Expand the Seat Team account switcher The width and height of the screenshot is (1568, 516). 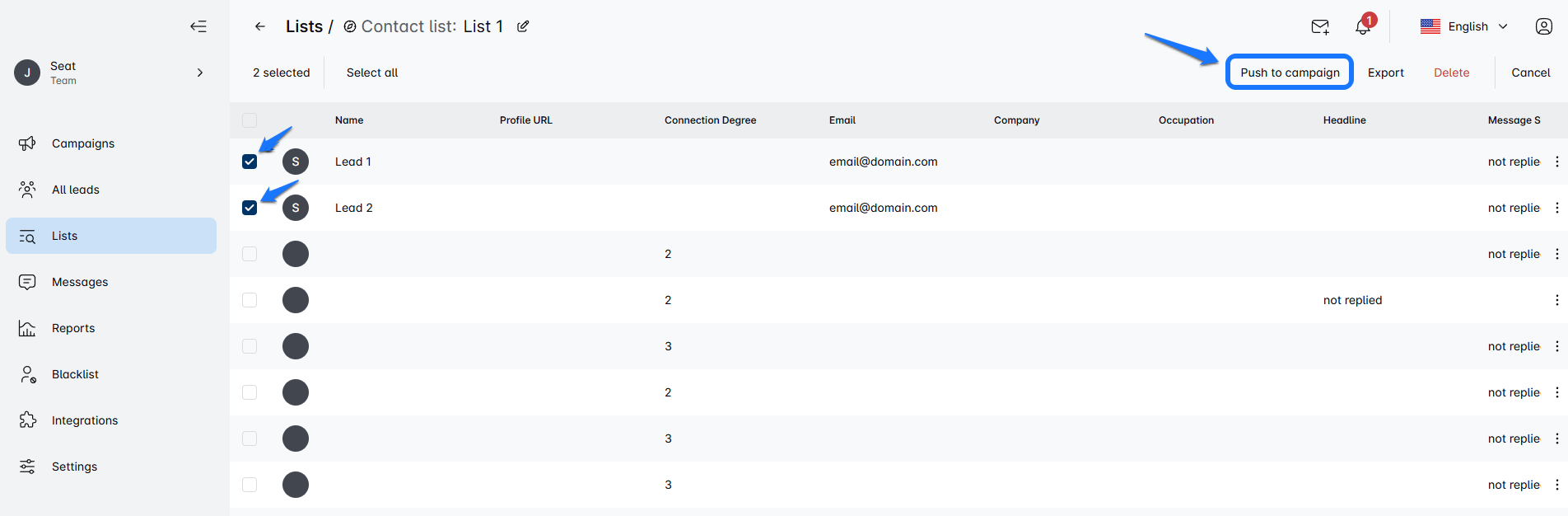[x=199, y=73]
